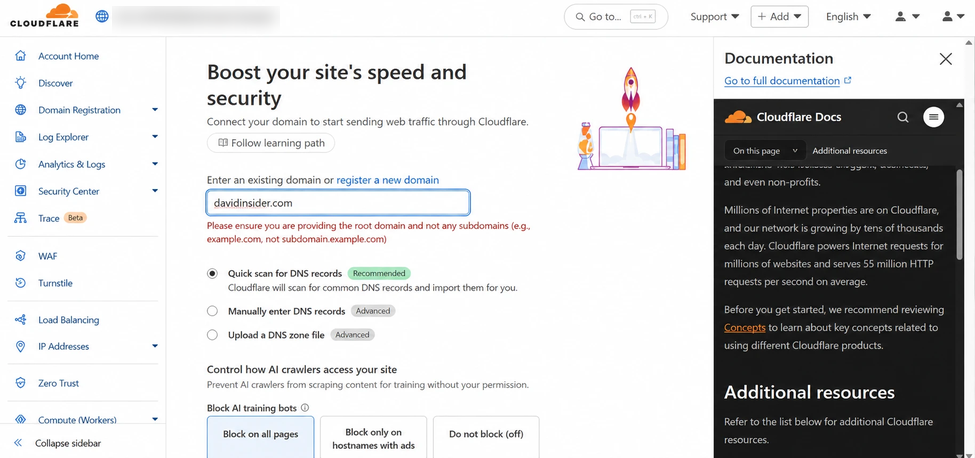Viewport: 975px width, 458px height.
Task: Click the WAF shield icon
Action: click(x=21, y=256)
